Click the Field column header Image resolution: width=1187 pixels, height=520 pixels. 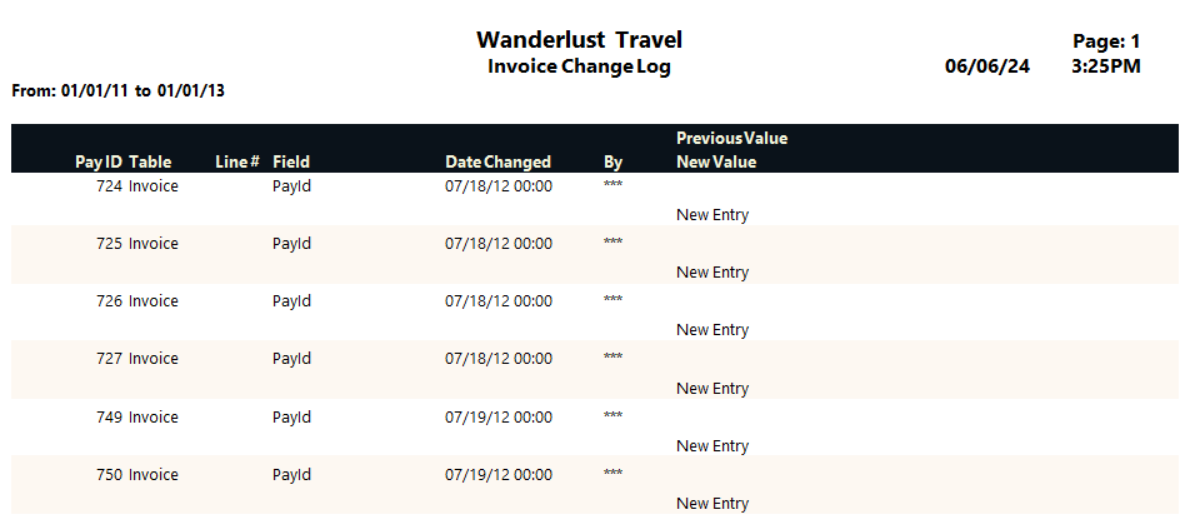tap(291, 162)
